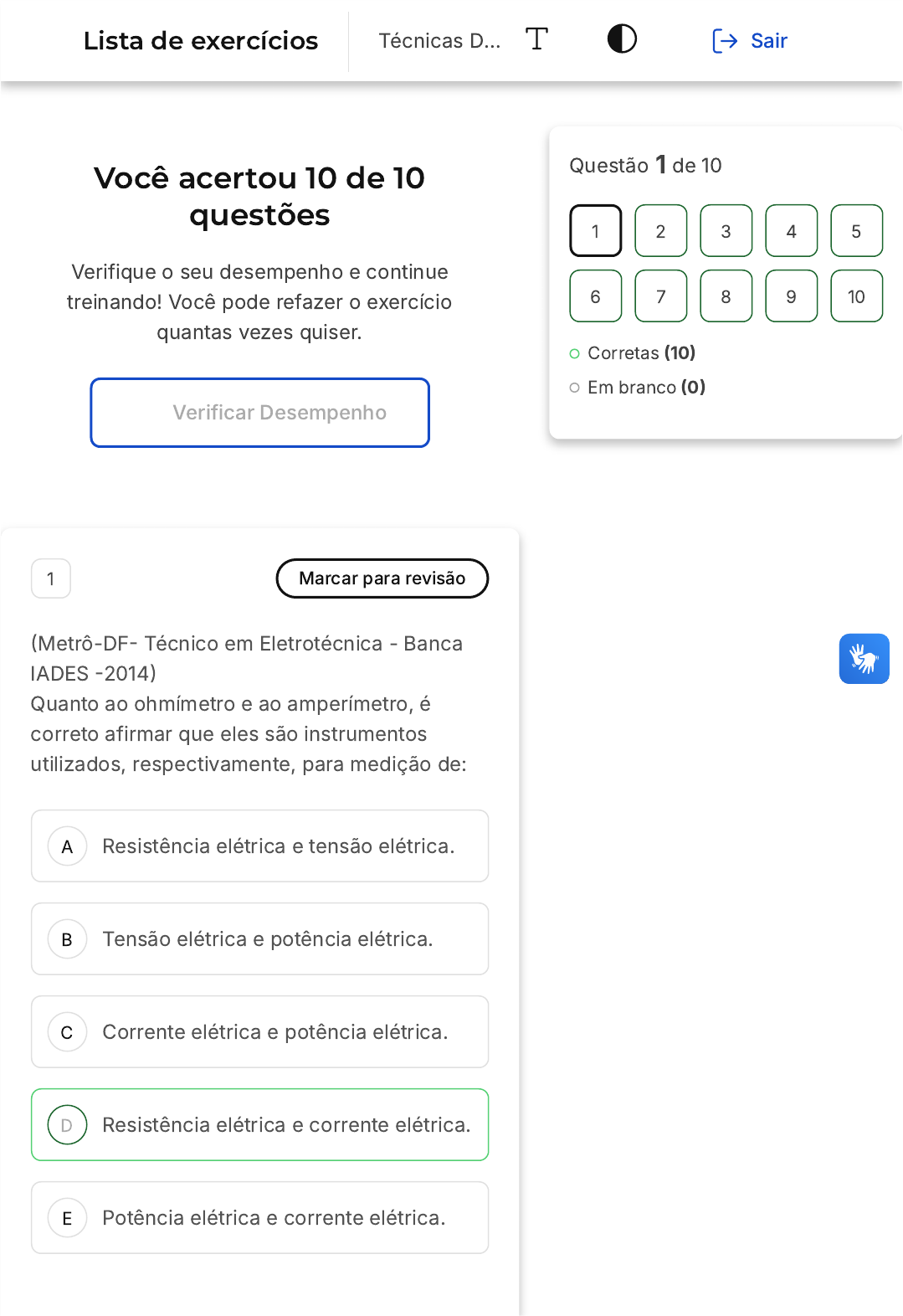The image size is (903, 1316).
Task: Select answer option B radio circle
Action: (67, 939)
